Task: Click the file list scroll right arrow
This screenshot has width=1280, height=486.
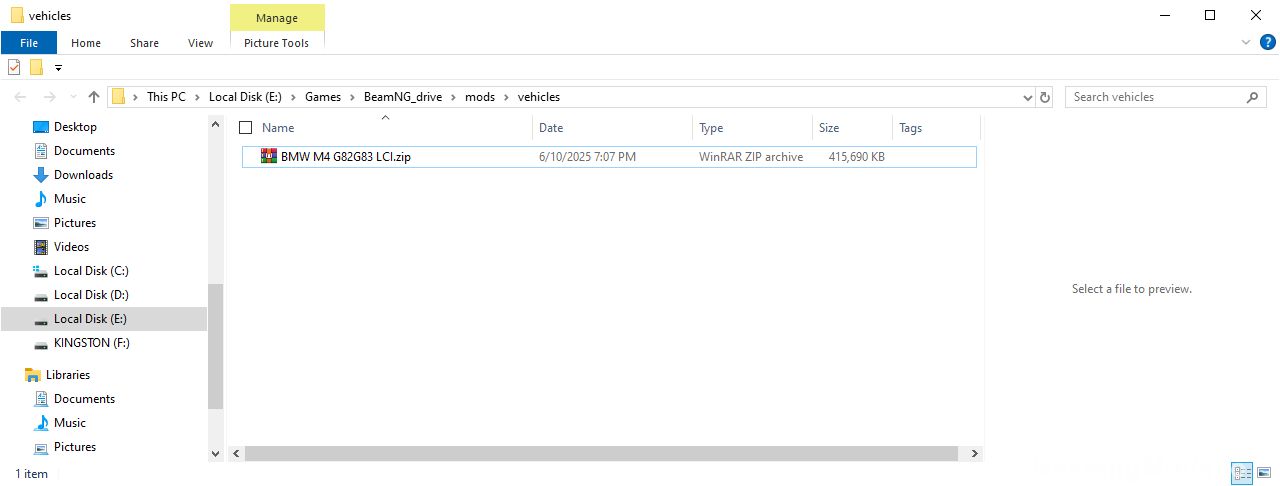Action: (975, 454)
